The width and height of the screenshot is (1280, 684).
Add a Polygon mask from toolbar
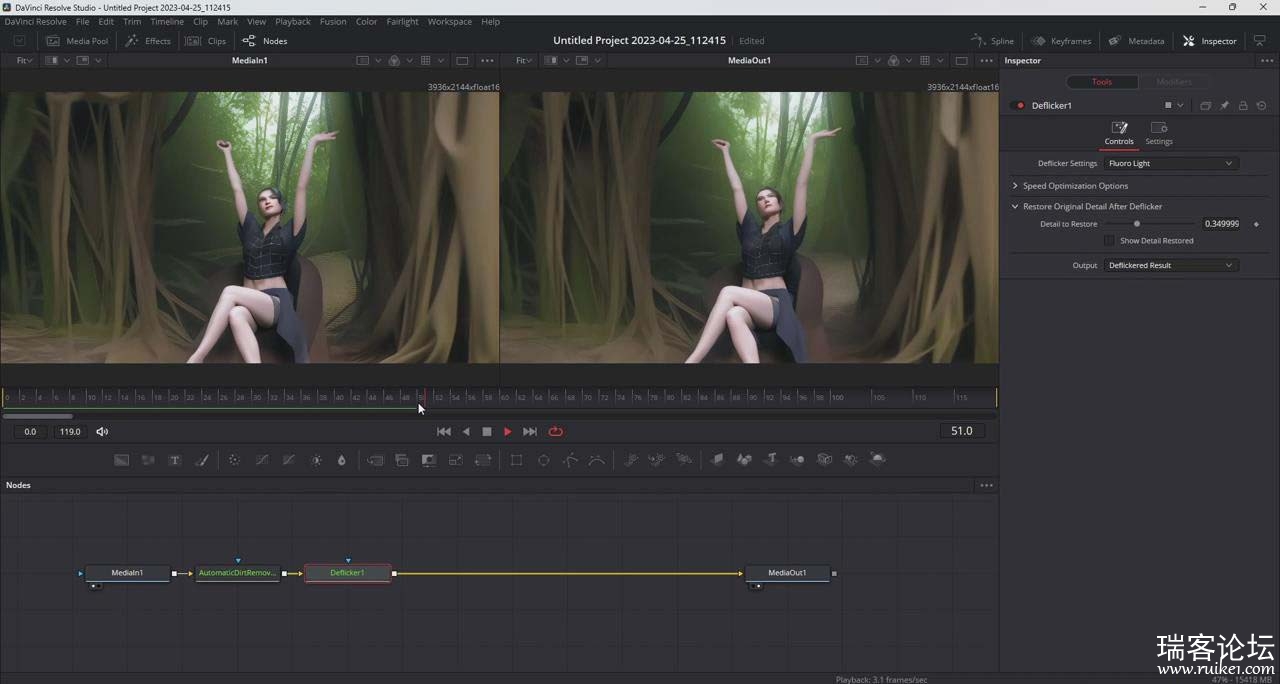click(x=570, y=460)
